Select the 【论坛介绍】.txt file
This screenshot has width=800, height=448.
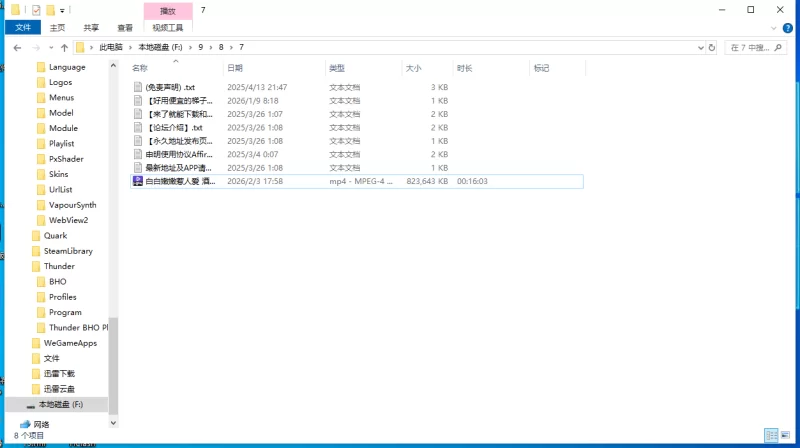[174, 128]
